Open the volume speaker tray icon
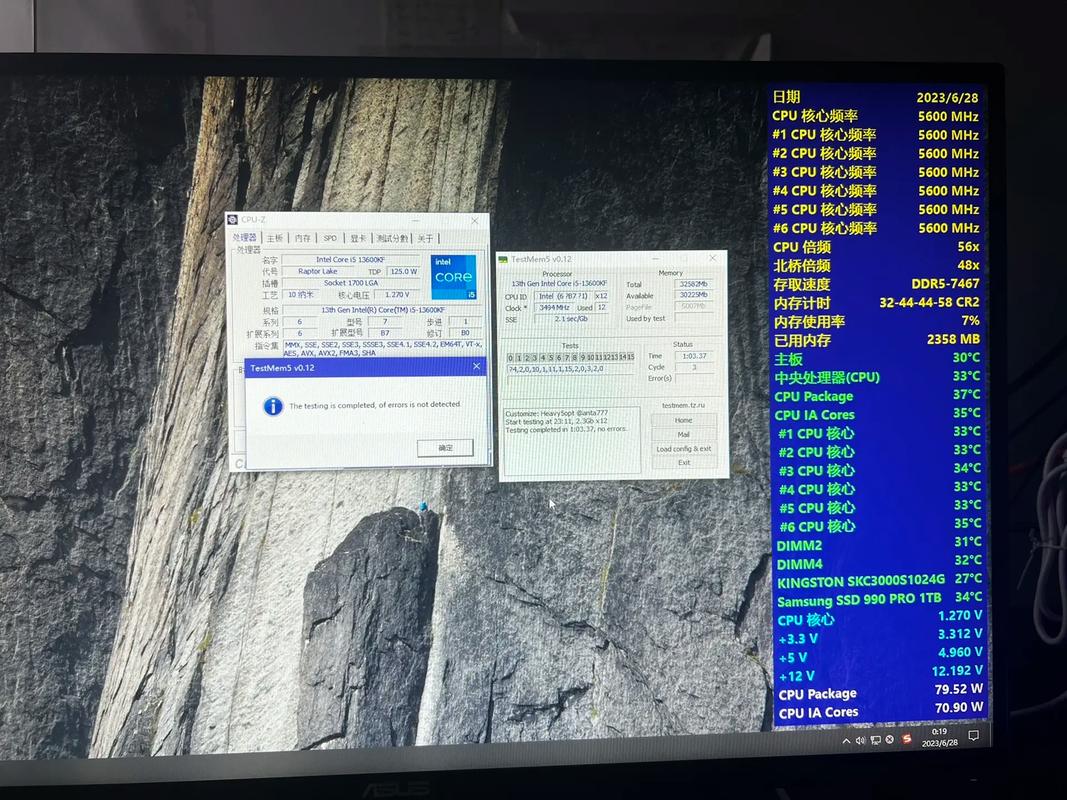The height and width of the screenshot is (800, 1067). point(860,740)
